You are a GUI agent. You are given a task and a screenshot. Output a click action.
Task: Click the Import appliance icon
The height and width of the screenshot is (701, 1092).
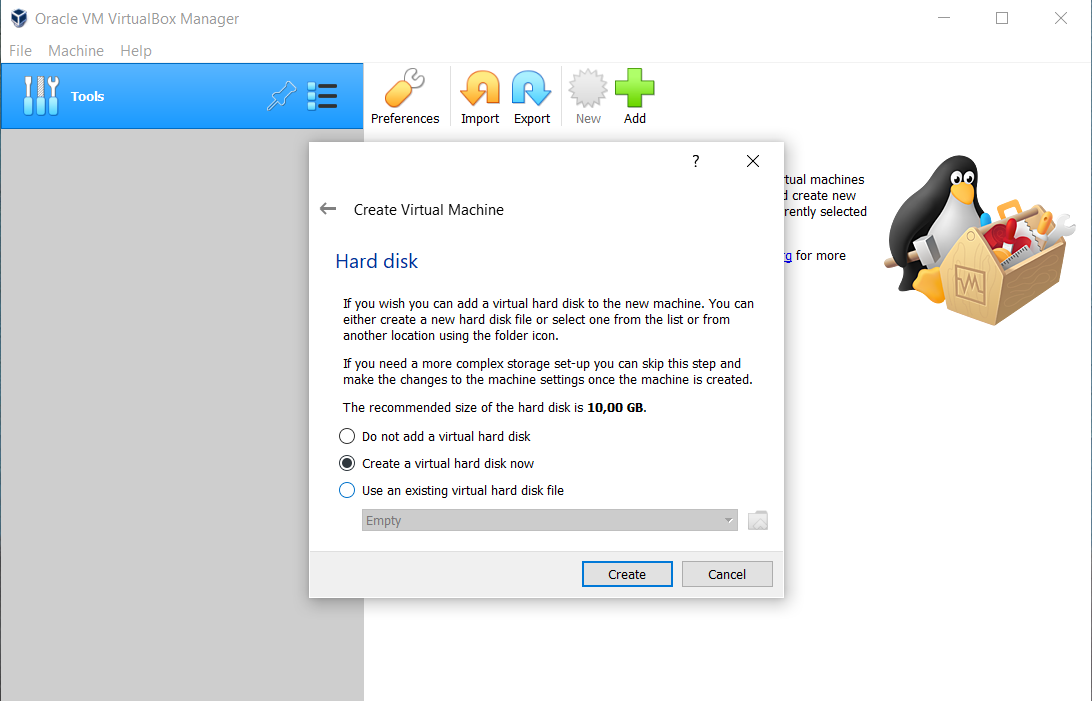click(x=480, y=97)
